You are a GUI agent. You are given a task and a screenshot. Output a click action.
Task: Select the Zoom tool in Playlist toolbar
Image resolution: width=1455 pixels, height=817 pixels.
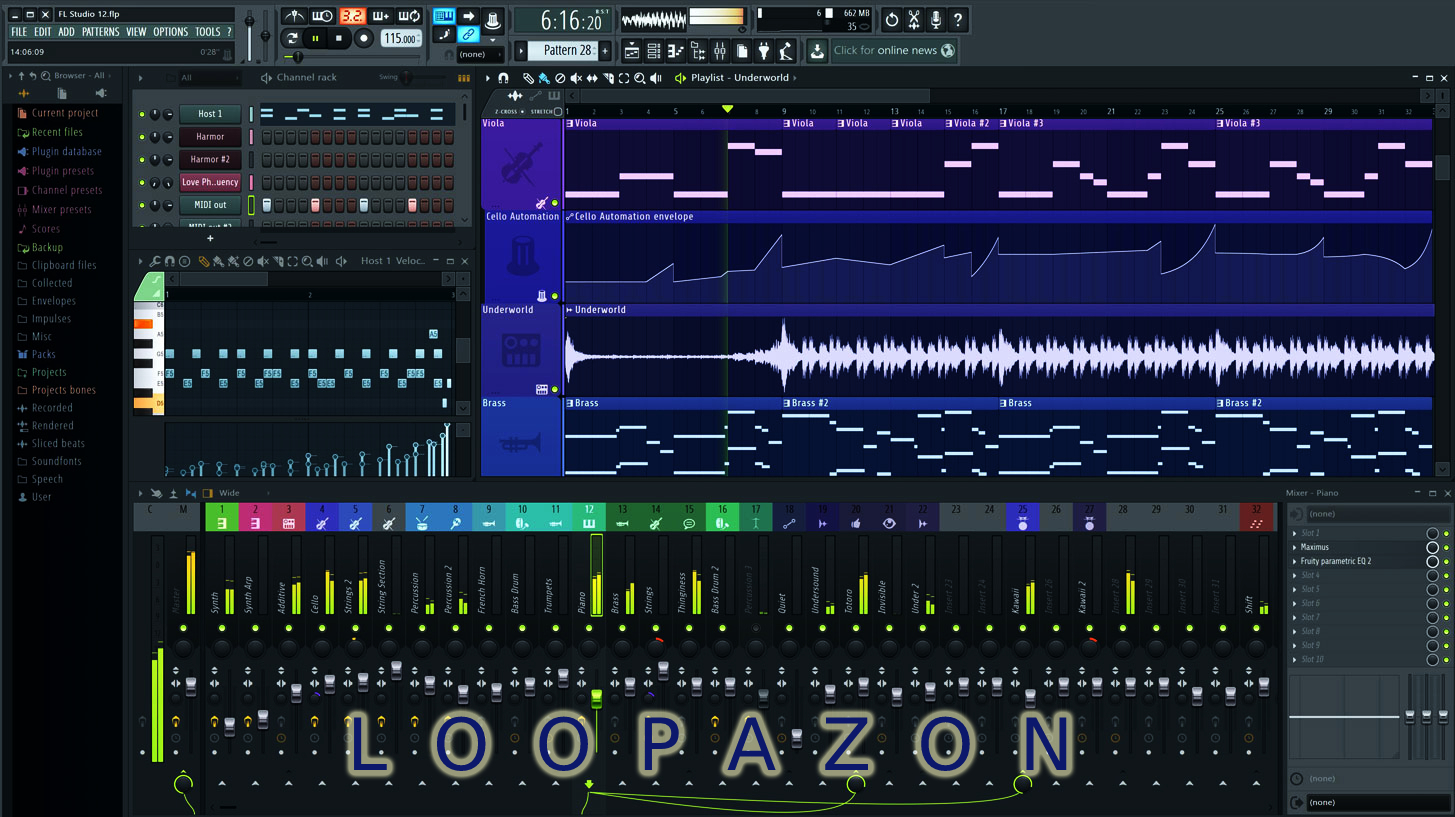[640, 78]
